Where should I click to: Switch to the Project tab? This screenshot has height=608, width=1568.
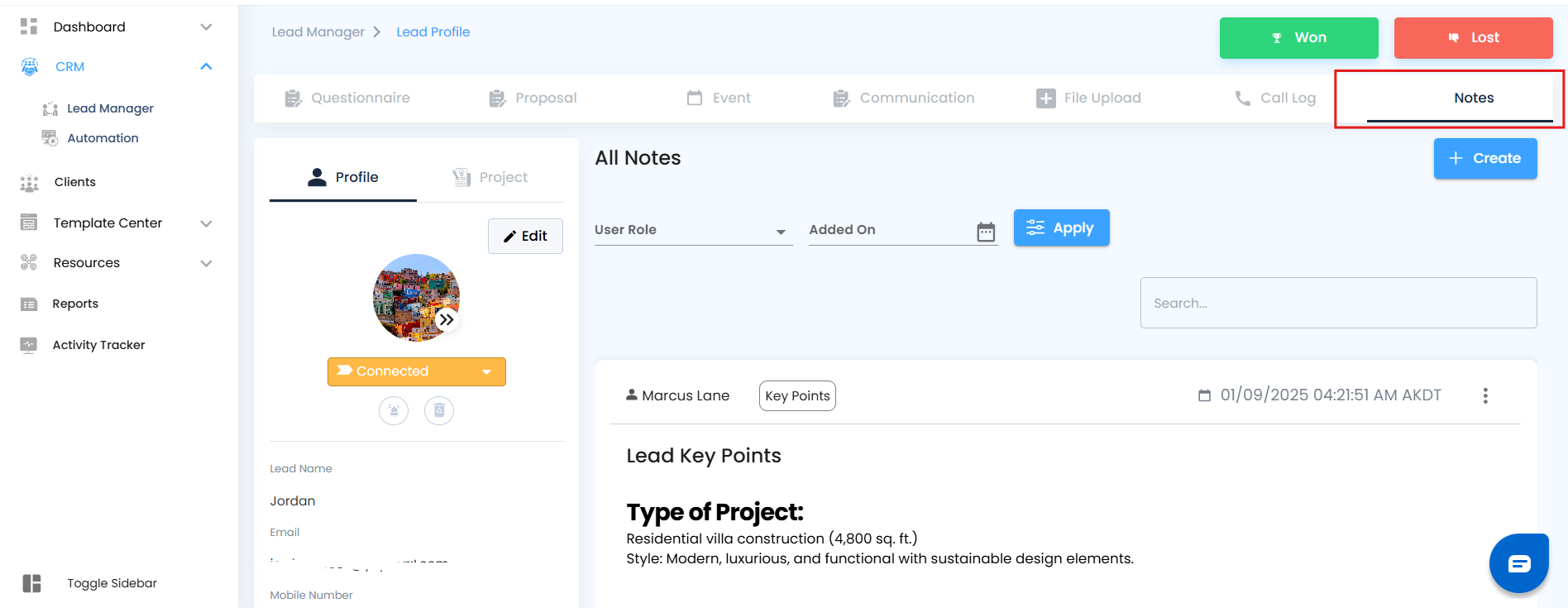pos(490,177)
